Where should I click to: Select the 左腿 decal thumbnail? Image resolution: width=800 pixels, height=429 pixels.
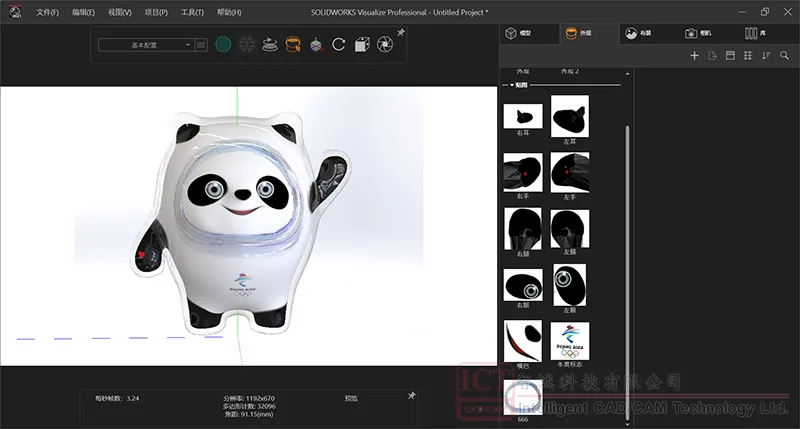(570, 229)
